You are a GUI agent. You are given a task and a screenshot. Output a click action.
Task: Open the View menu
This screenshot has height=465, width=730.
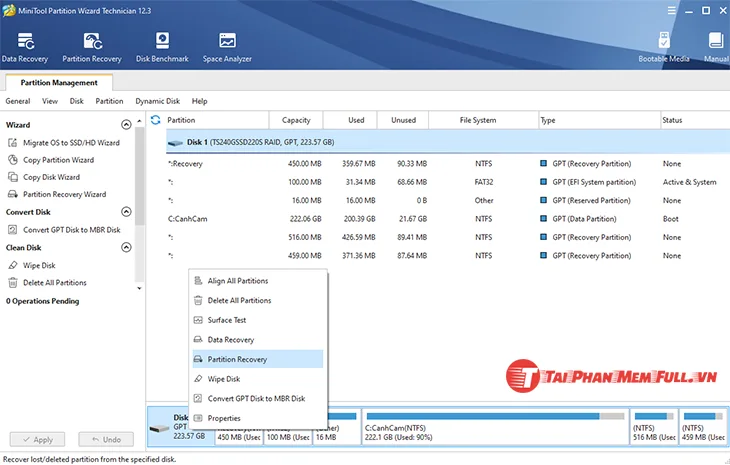coord(50,101)
